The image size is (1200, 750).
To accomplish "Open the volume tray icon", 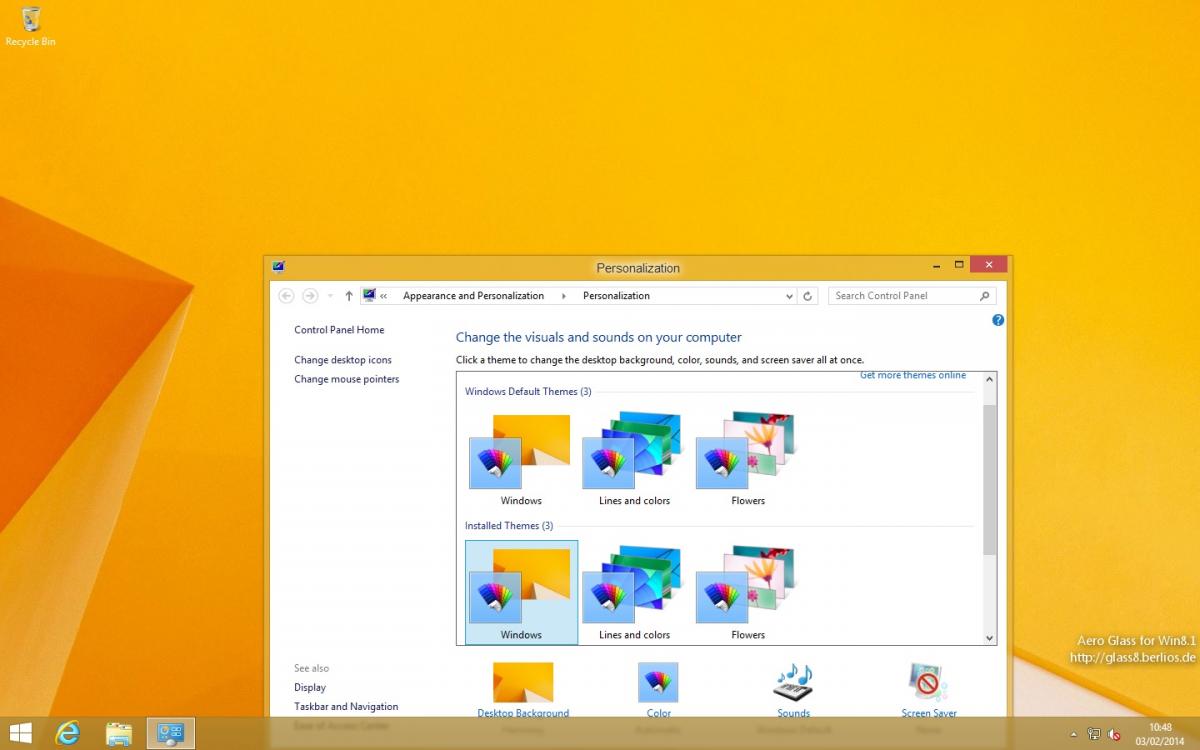I will [x=1114, y=734].
